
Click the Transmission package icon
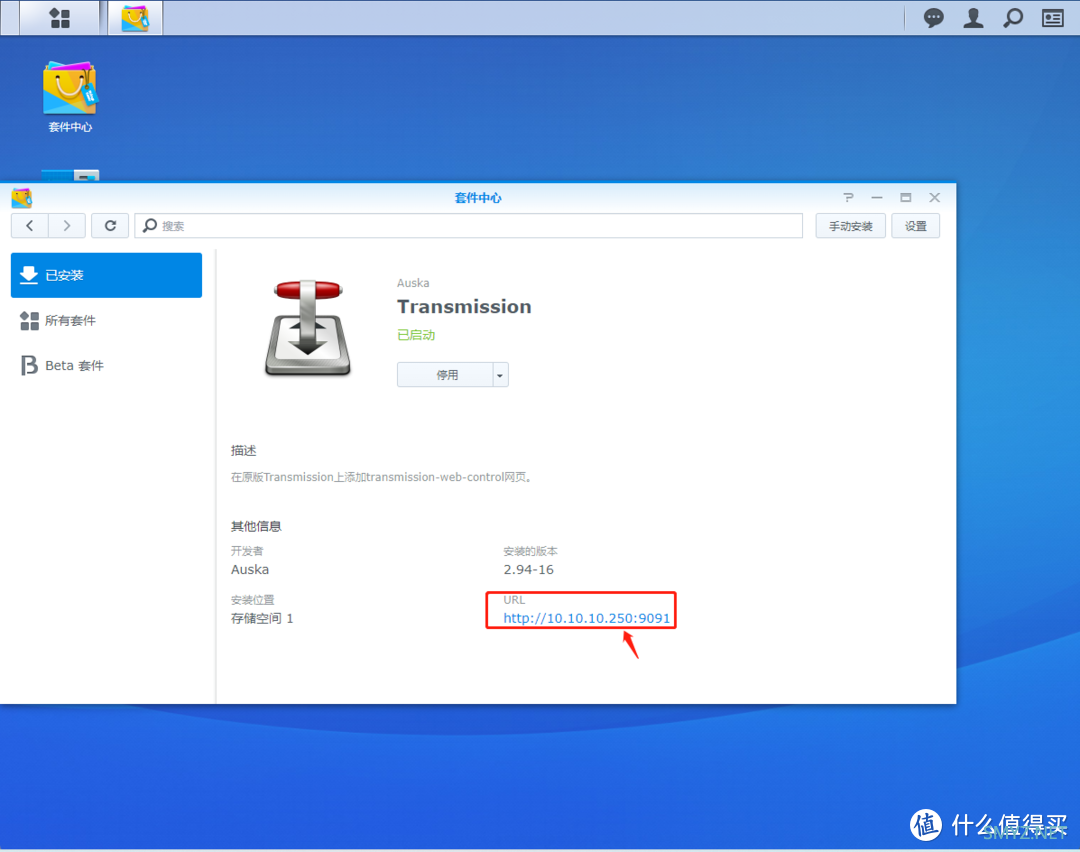click(308, 327)
